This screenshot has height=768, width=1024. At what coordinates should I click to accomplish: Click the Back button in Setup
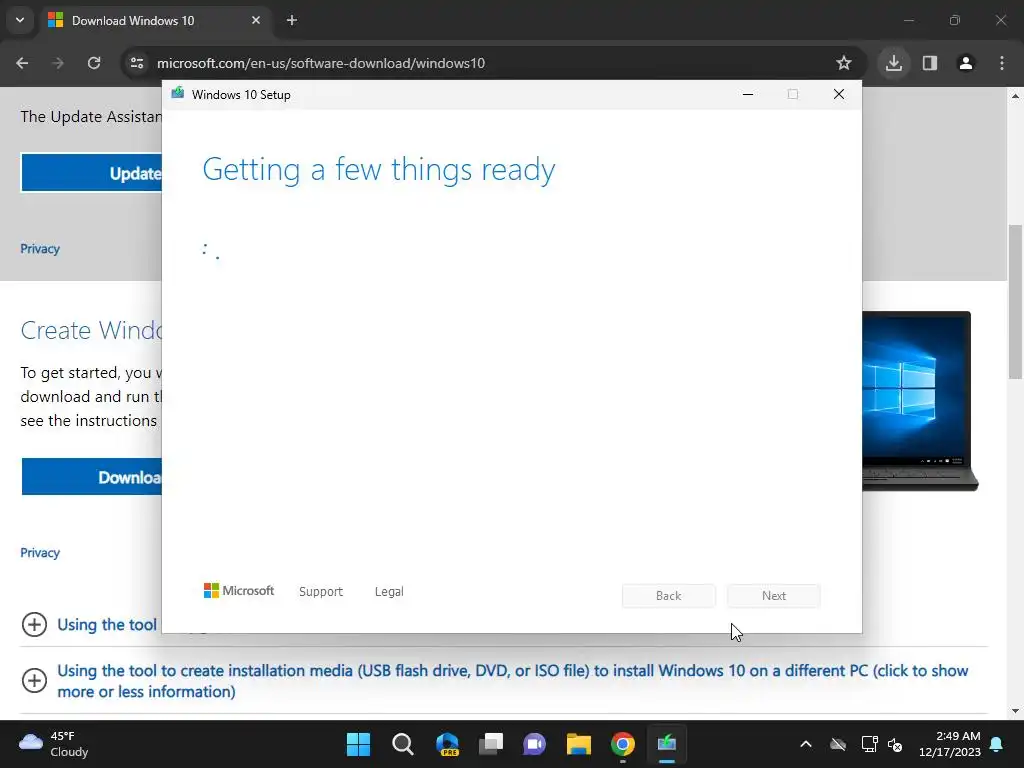tap(669, 596)
